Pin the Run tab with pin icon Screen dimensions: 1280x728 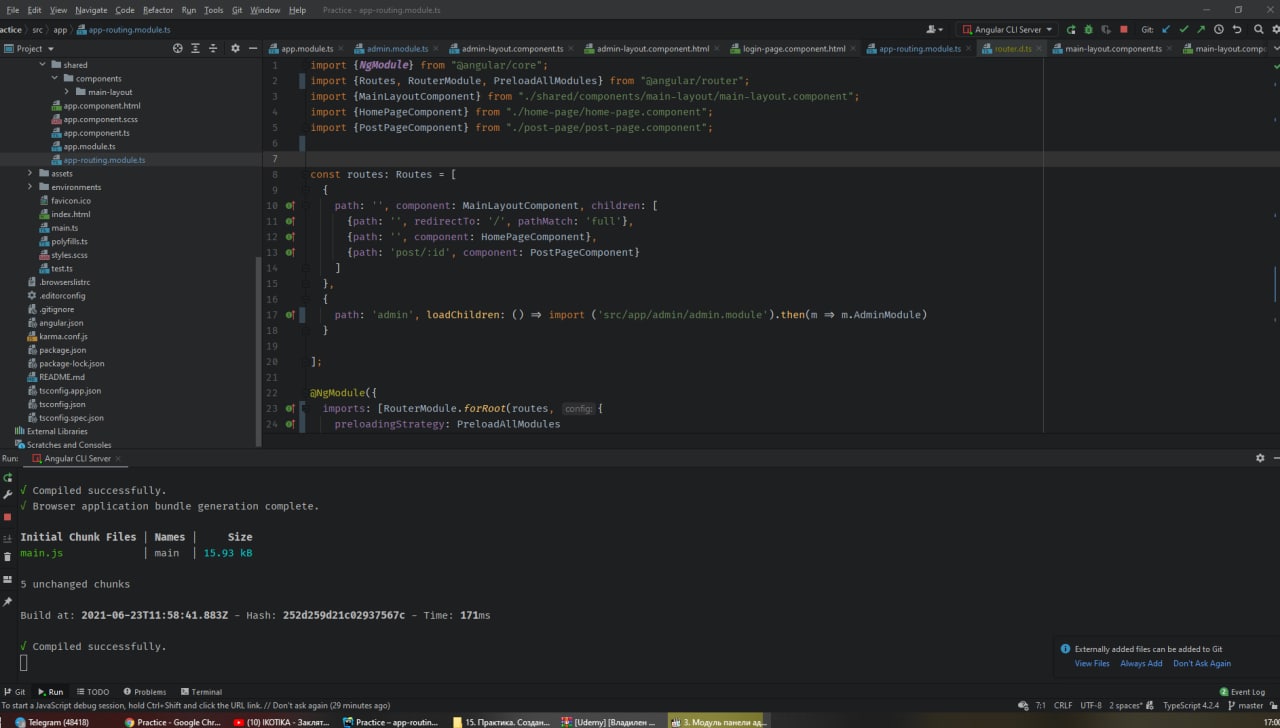pos(7,601)
